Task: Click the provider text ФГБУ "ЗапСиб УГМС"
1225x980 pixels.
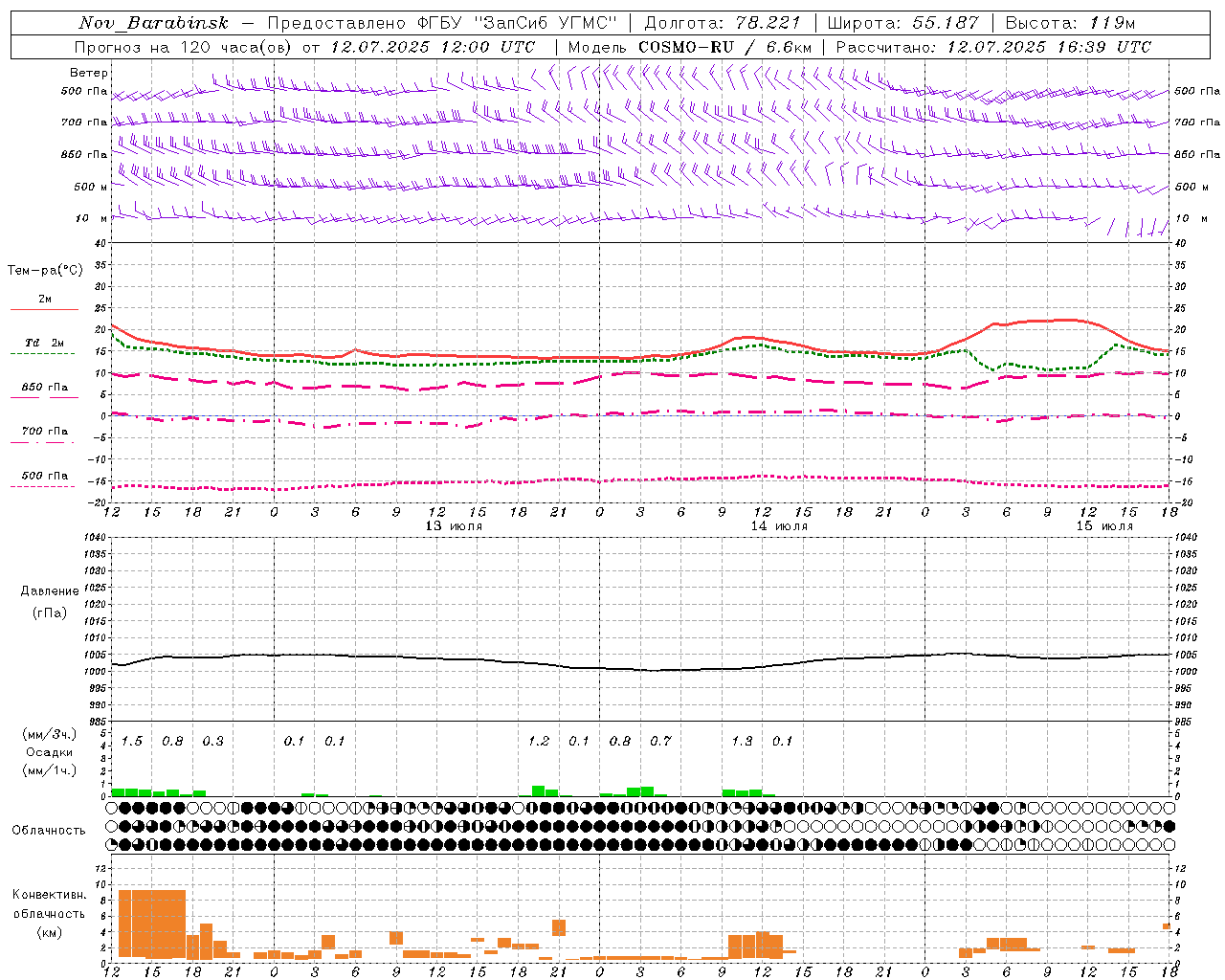Action: click(517, 23)
